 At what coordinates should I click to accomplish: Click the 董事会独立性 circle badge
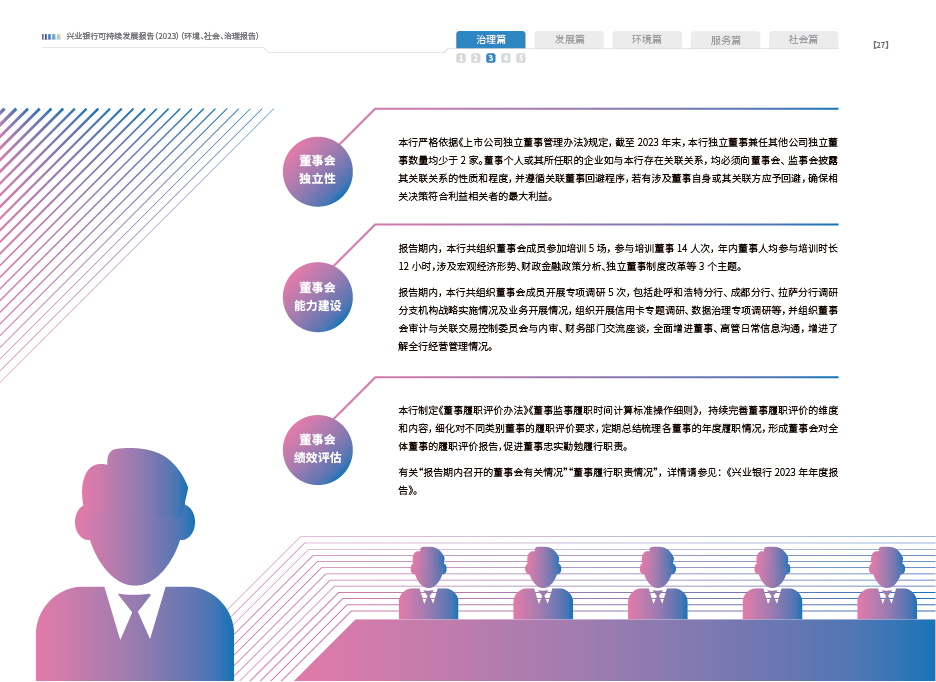point(317,169)
